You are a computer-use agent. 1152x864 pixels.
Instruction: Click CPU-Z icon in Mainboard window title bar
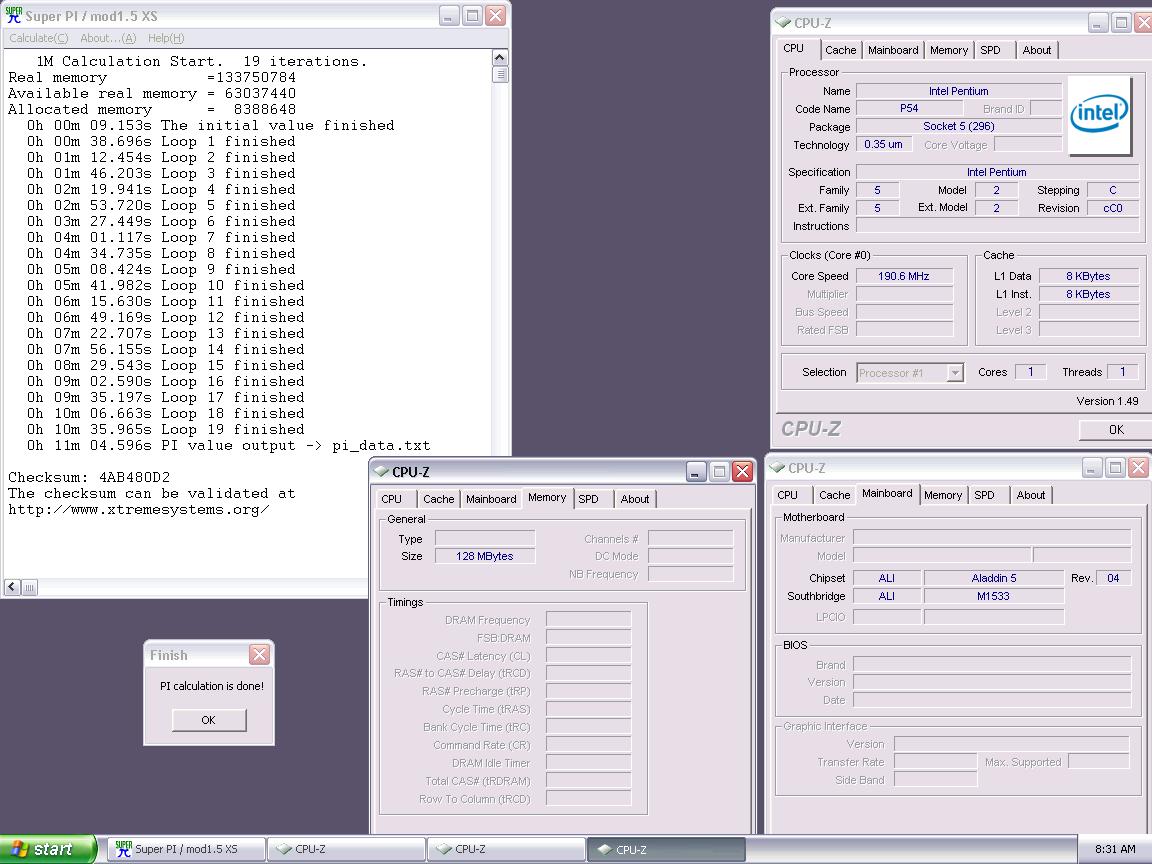pos(777,467)
